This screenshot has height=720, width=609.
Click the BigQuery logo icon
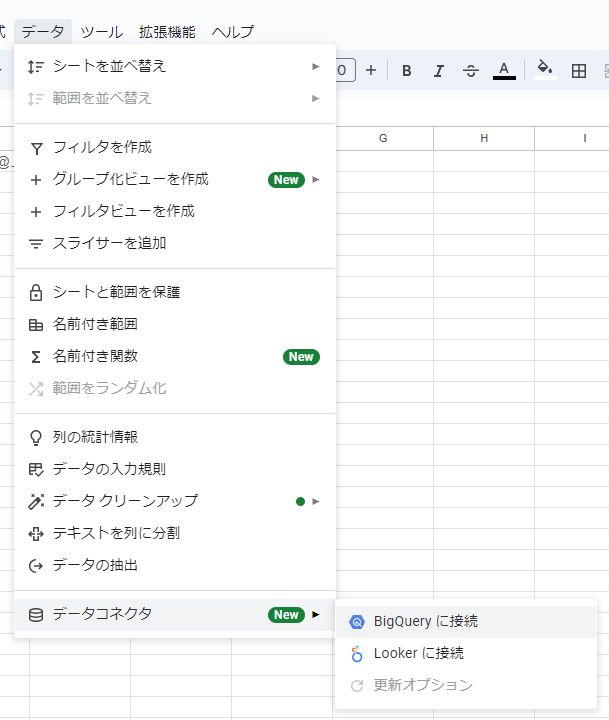click(357, 622)
